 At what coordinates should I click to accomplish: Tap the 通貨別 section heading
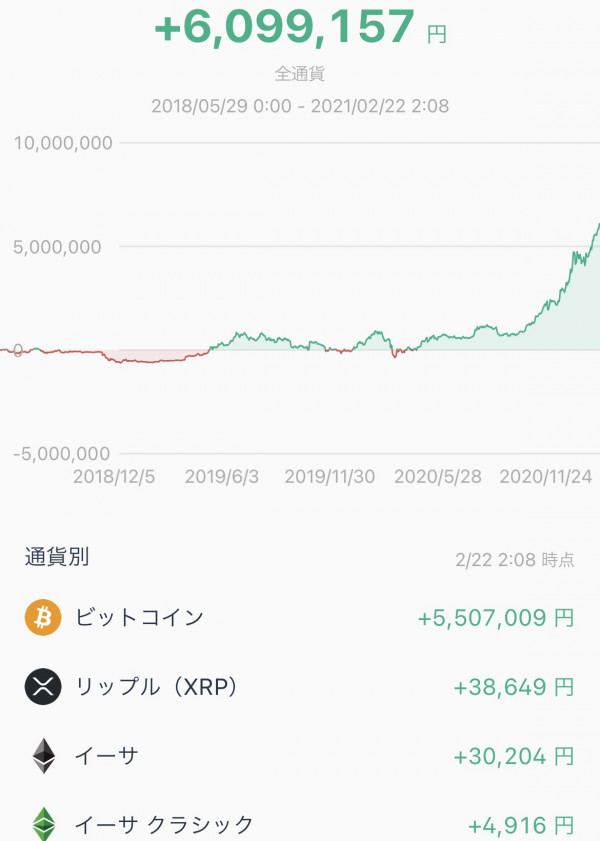coord(57,557)
